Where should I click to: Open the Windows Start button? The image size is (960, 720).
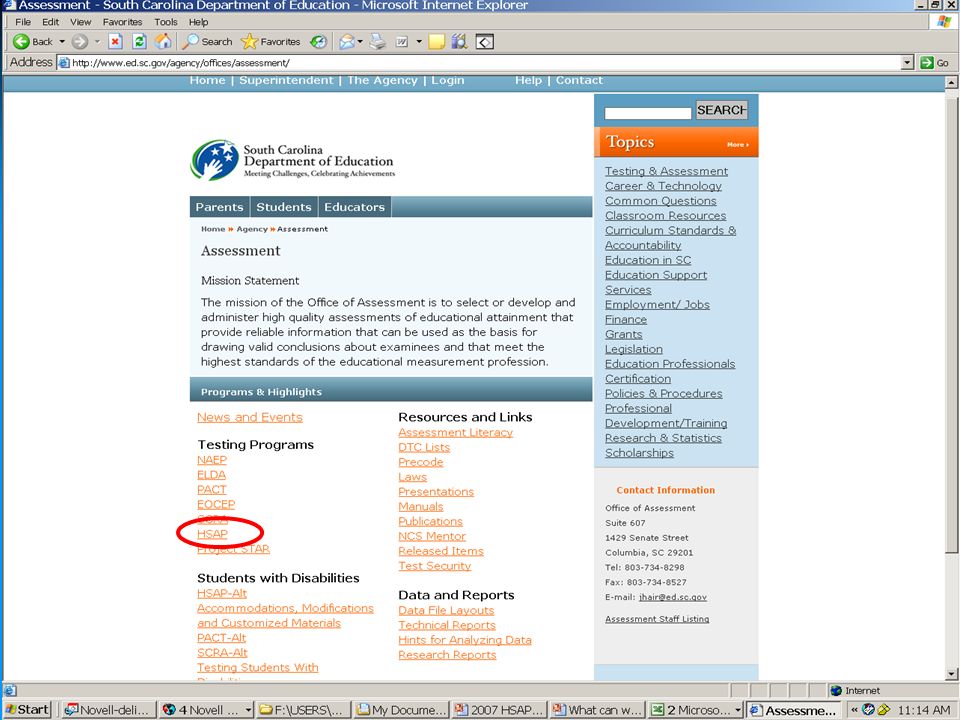point(28,710)
